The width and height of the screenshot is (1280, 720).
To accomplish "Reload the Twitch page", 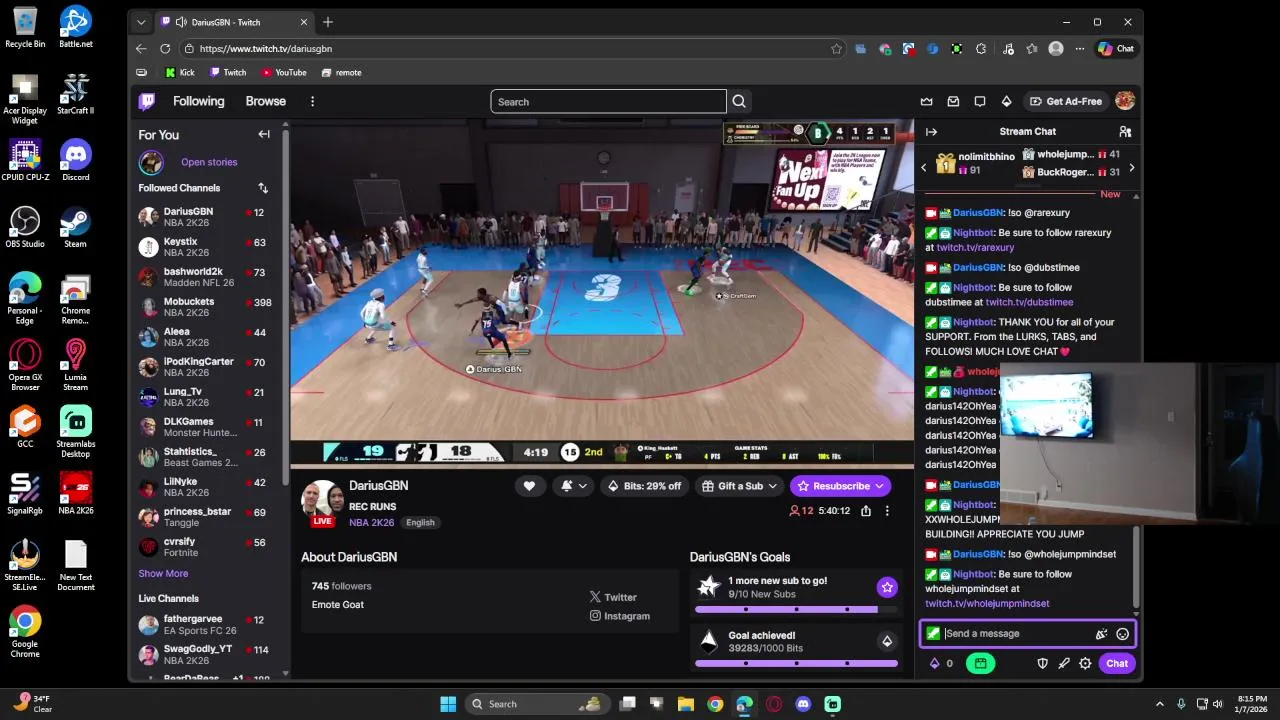I will pyautogui.click(x=165, y=48).
